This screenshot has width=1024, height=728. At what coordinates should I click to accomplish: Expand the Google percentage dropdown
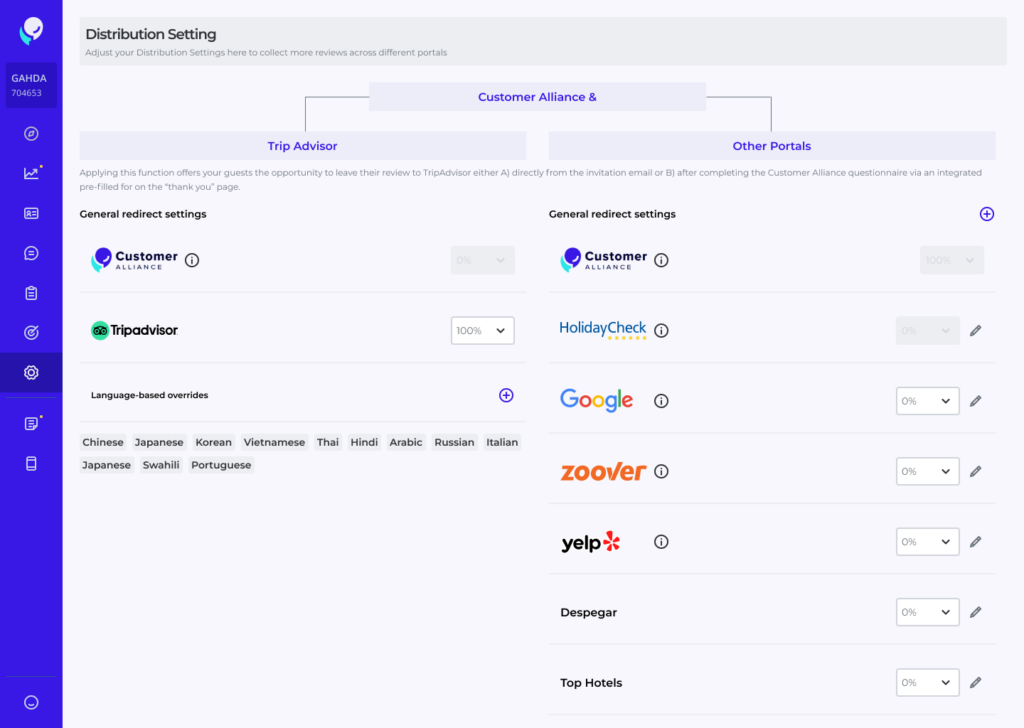click(x=927, y=401)
